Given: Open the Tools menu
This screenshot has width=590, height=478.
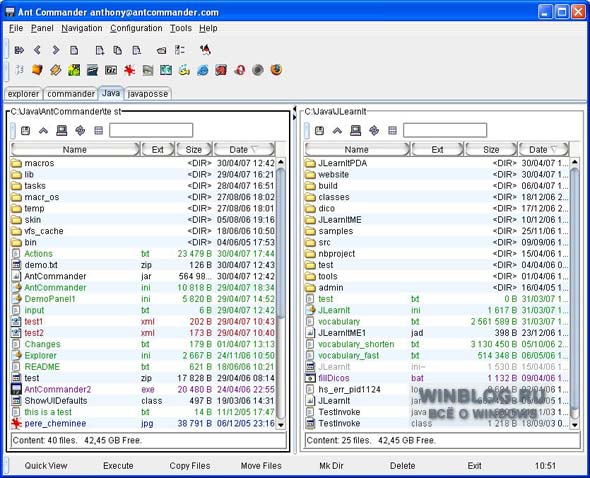Looking at the screenshot, I should [181, 28].
